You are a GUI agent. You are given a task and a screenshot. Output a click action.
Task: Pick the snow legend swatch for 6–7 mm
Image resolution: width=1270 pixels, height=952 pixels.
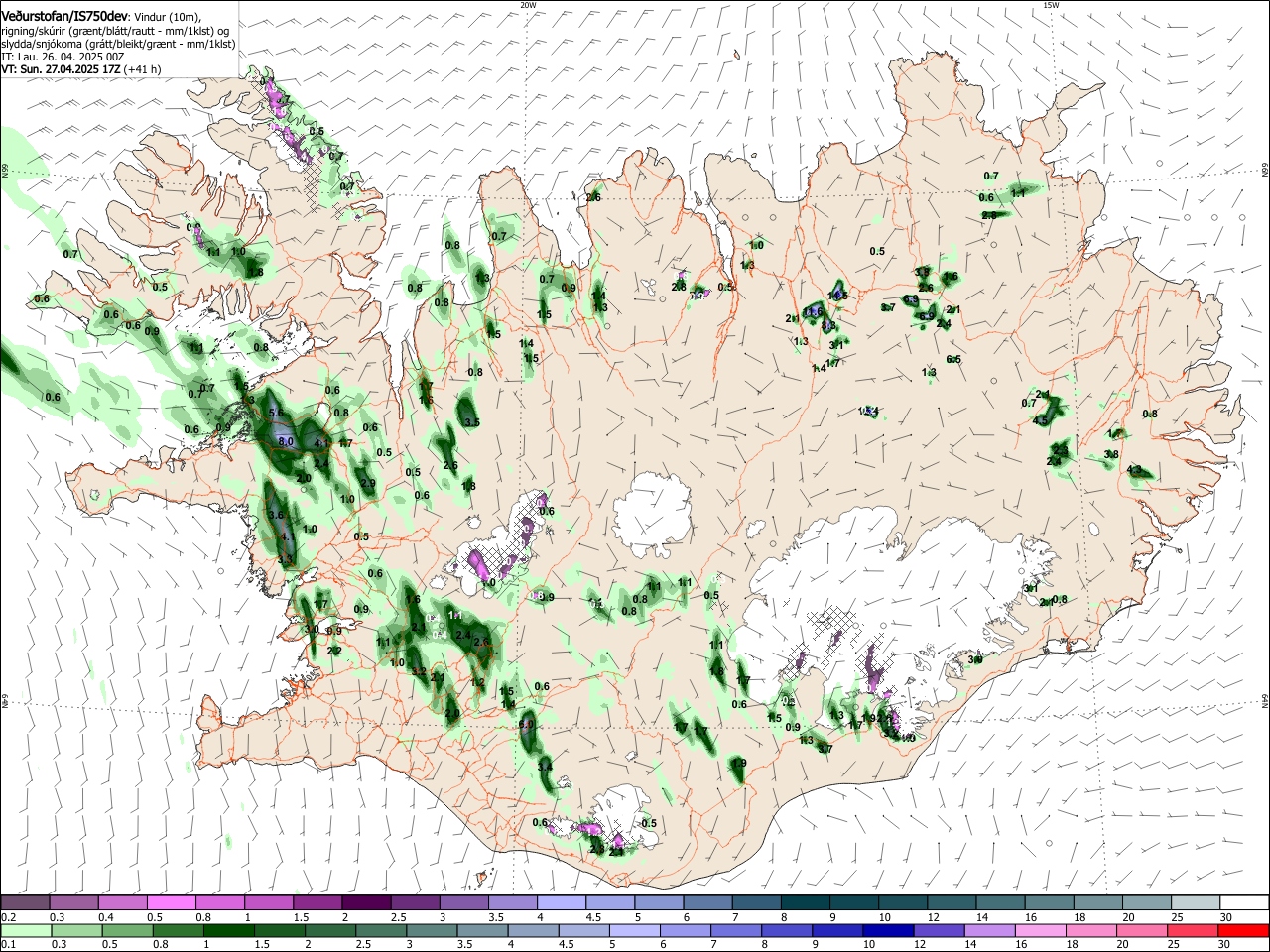(x=707, y=902)
